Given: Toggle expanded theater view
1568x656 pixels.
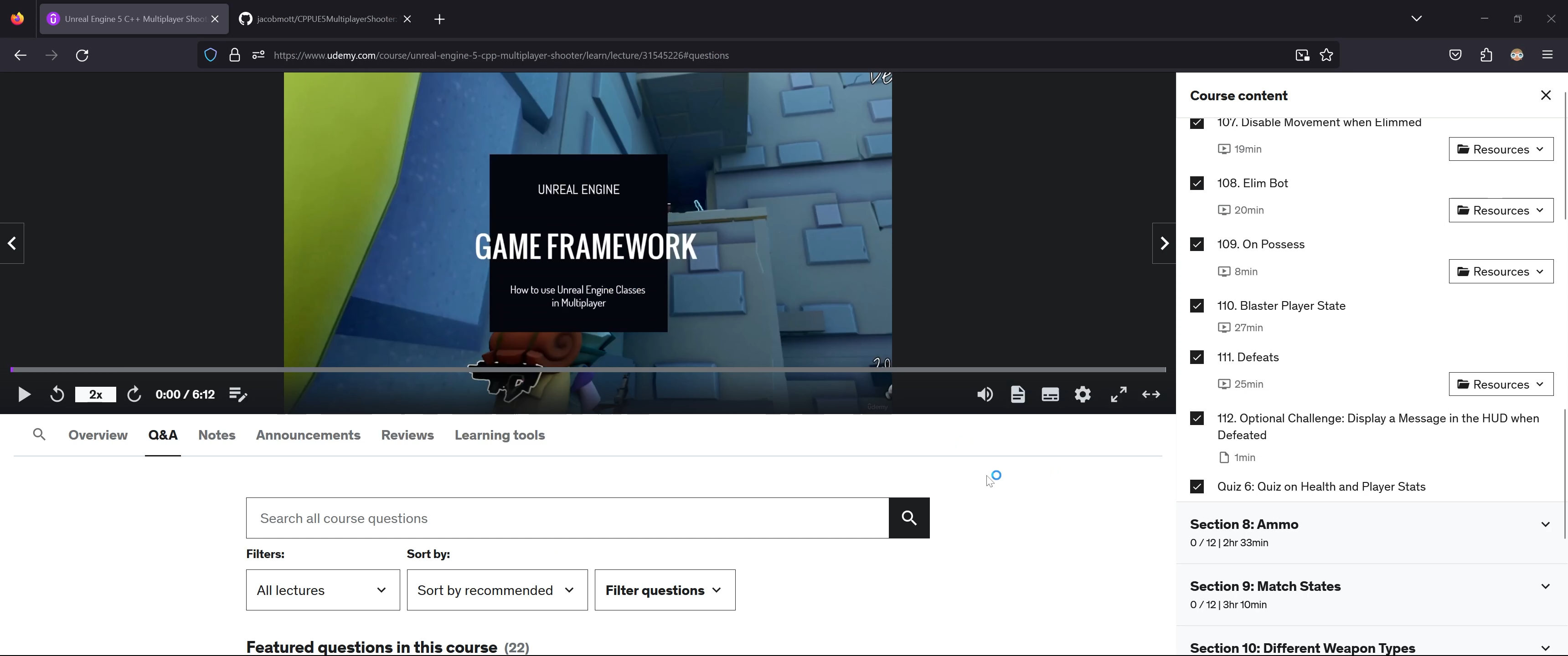Looking at the screenshot, I should tap(1150, 395).
